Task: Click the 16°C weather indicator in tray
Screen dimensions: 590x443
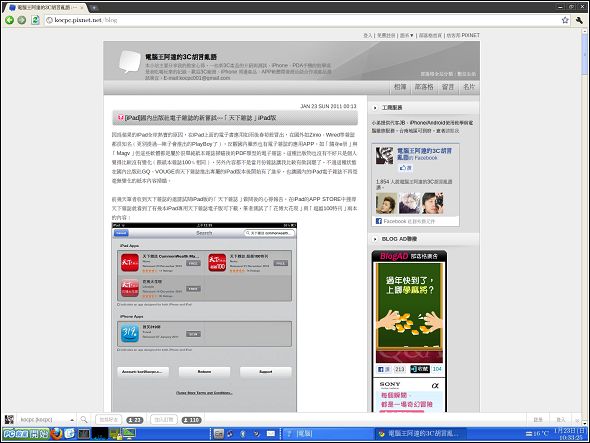Action: (537, 434)
